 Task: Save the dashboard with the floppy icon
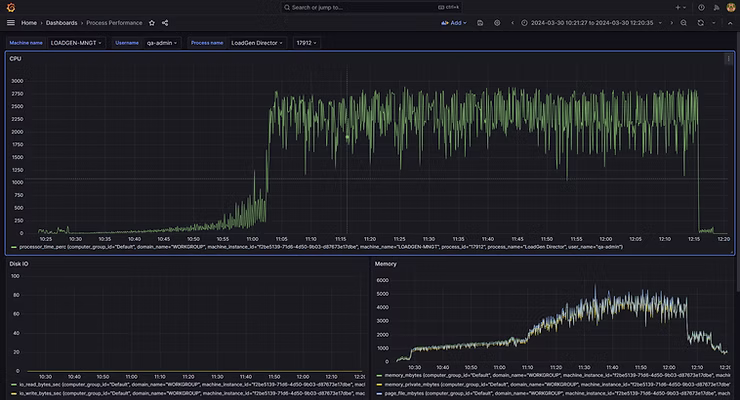(480, 23)
